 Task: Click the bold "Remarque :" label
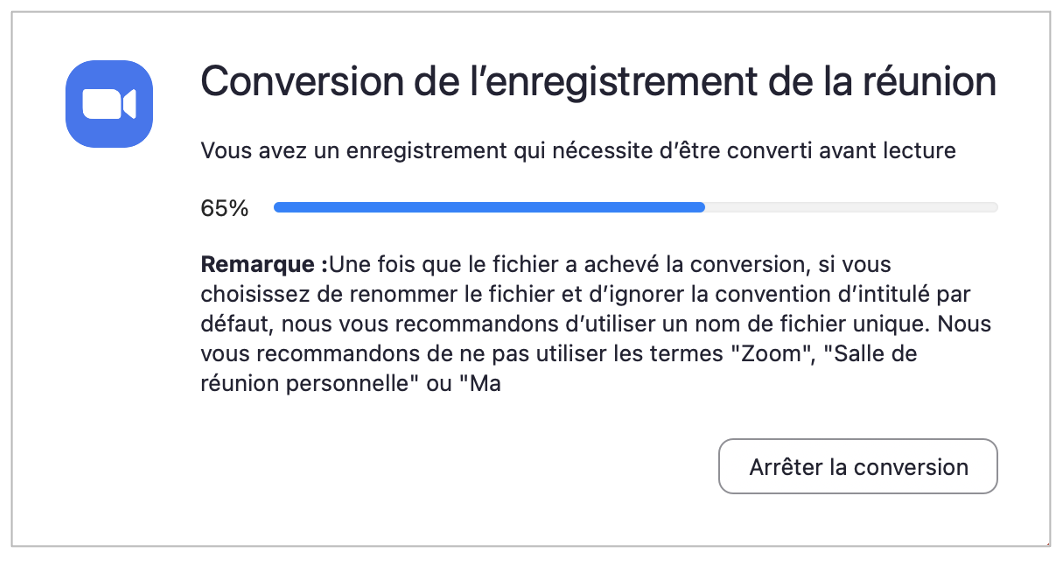click(x=264, y=266)
